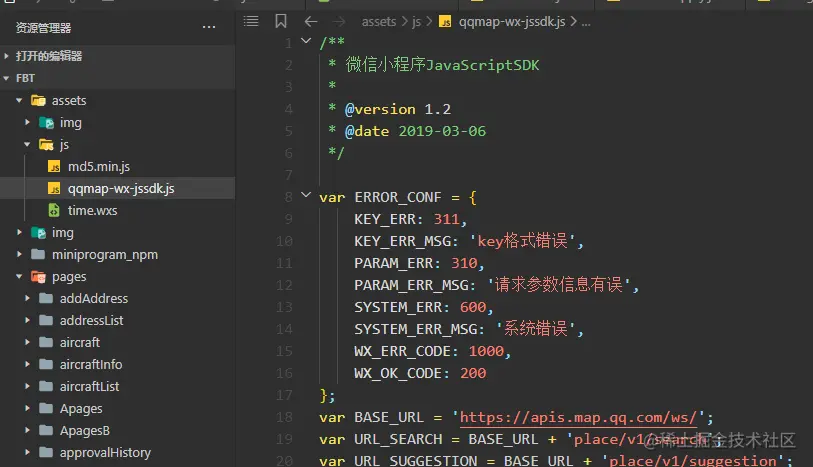Click the outline list icon in editor toolbar

[251, 21]
